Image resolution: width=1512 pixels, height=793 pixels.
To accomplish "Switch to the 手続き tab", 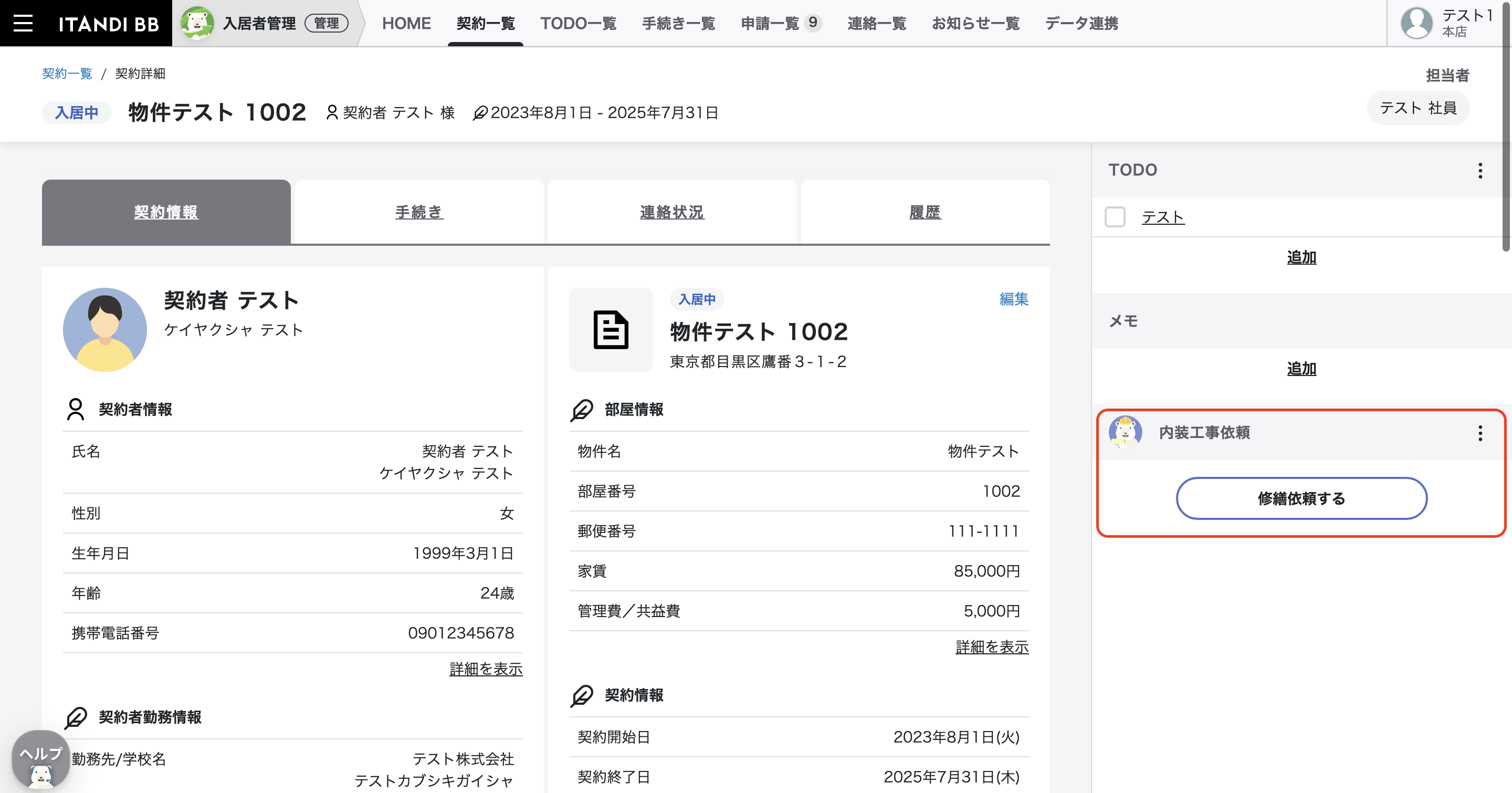I will click(419, 212).
